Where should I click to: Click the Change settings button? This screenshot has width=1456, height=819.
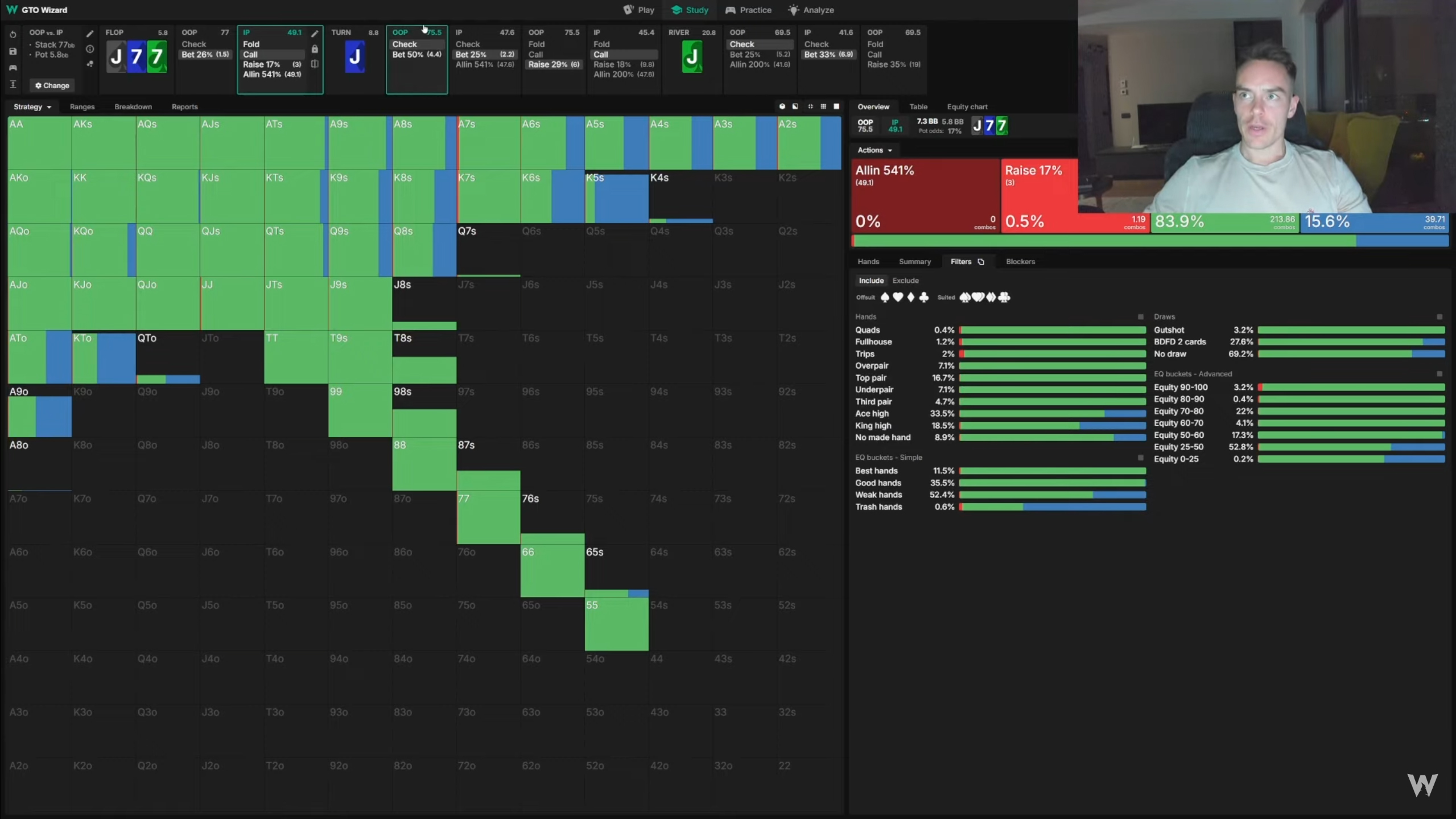[x=52, y=85]
